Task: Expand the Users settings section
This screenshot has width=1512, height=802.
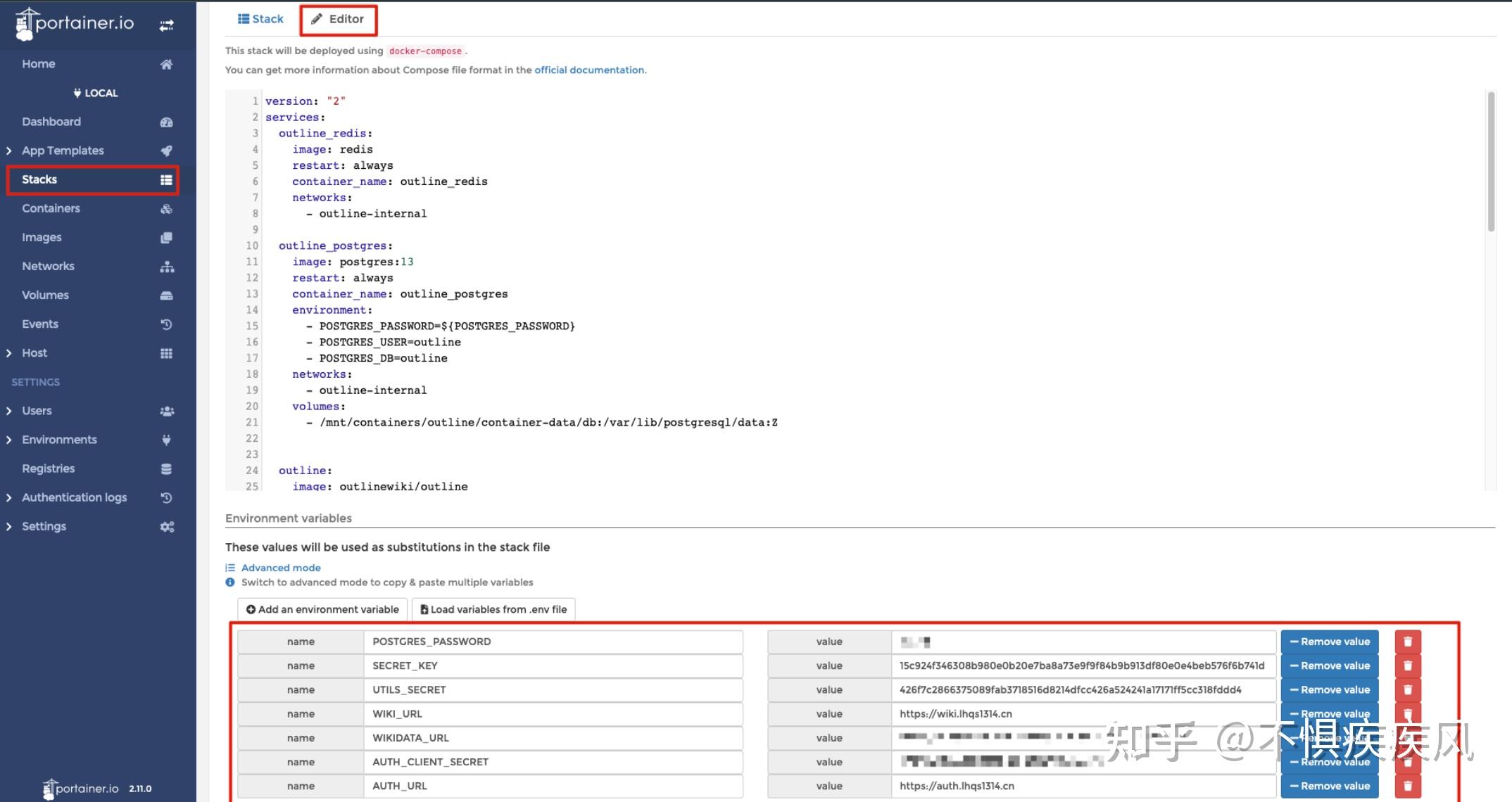Action: pyautogui.click(x=8, y=411)
